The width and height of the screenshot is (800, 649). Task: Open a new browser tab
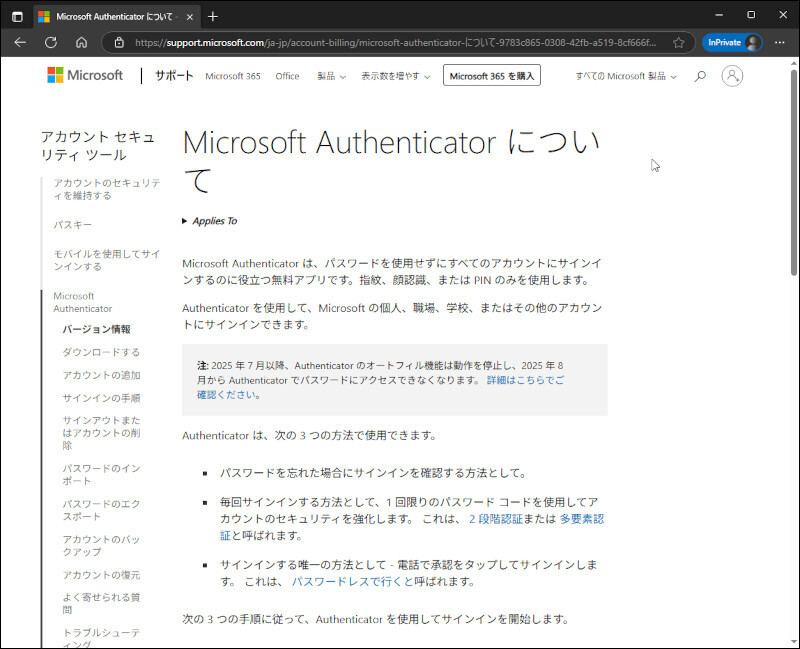[x=213, y=17]
